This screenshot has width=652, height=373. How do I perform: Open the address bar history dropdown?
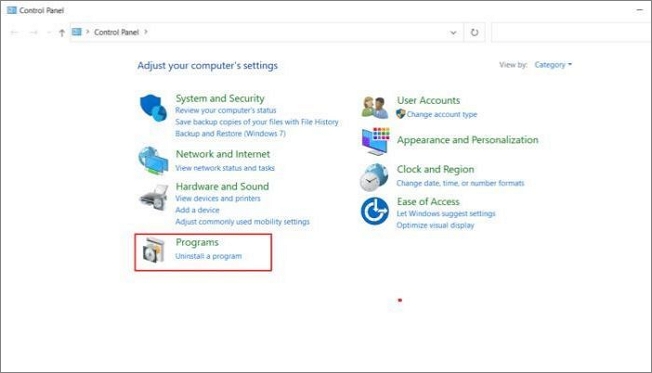[x=453, y=32]
